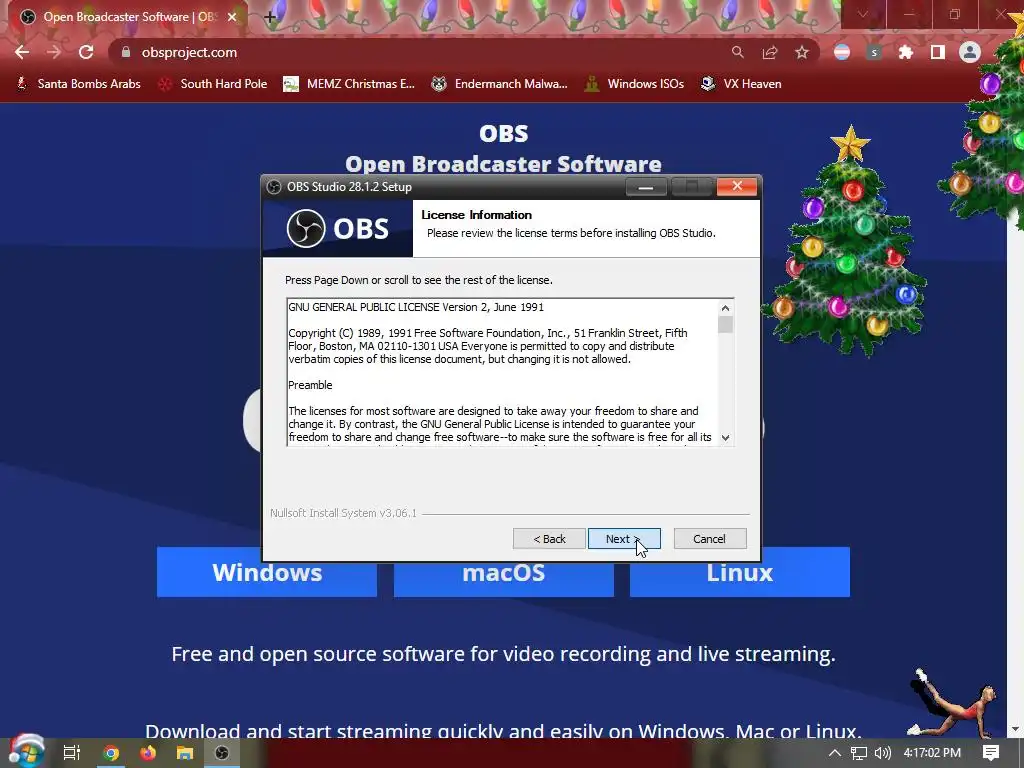Select the OBS installer taskbar icon
Viewport: 1024px width, 768px height.
point(222,753)
